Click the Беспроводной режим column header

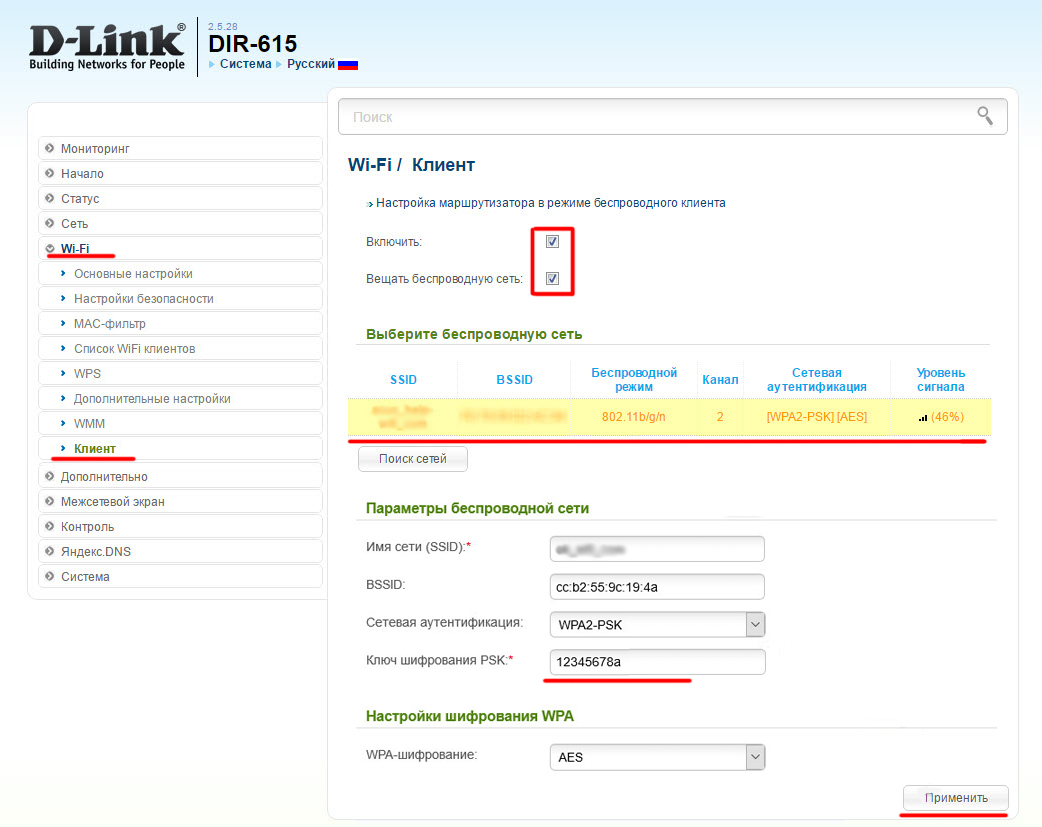[x=634, y=380]
